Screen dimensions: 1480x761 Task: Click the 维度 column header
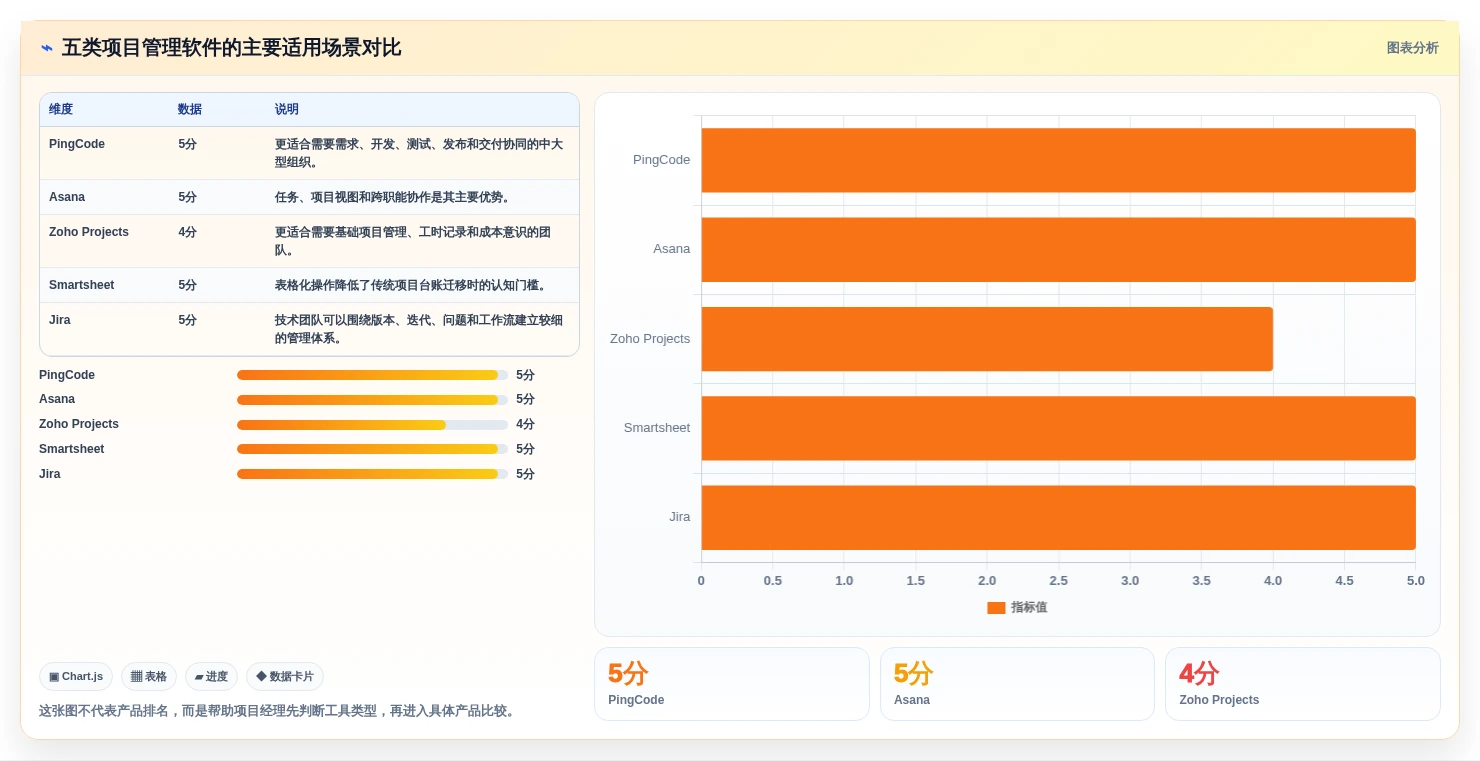pyautogui.click(x=61, y=109)
